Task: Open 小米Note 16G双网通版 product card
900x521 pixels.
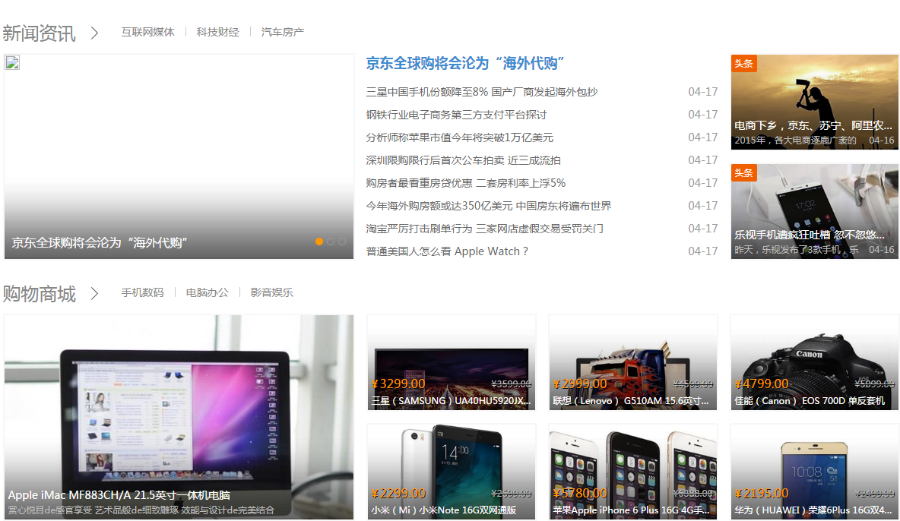Action: pos(451,472)
